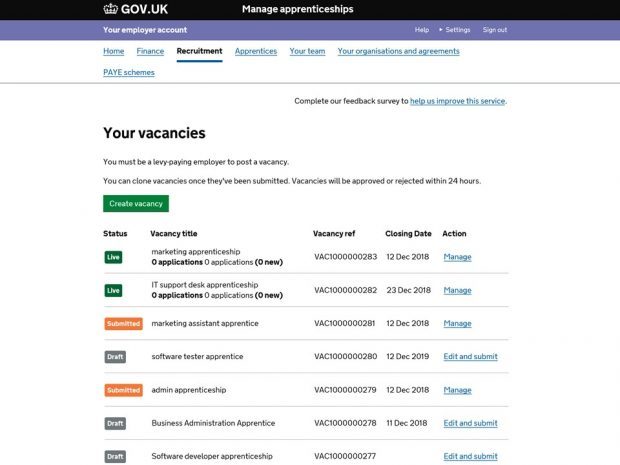620x465 pixels.
Task: Navigate to PAYE schemes
Action: pyautogui.click(x=129, y=72)
